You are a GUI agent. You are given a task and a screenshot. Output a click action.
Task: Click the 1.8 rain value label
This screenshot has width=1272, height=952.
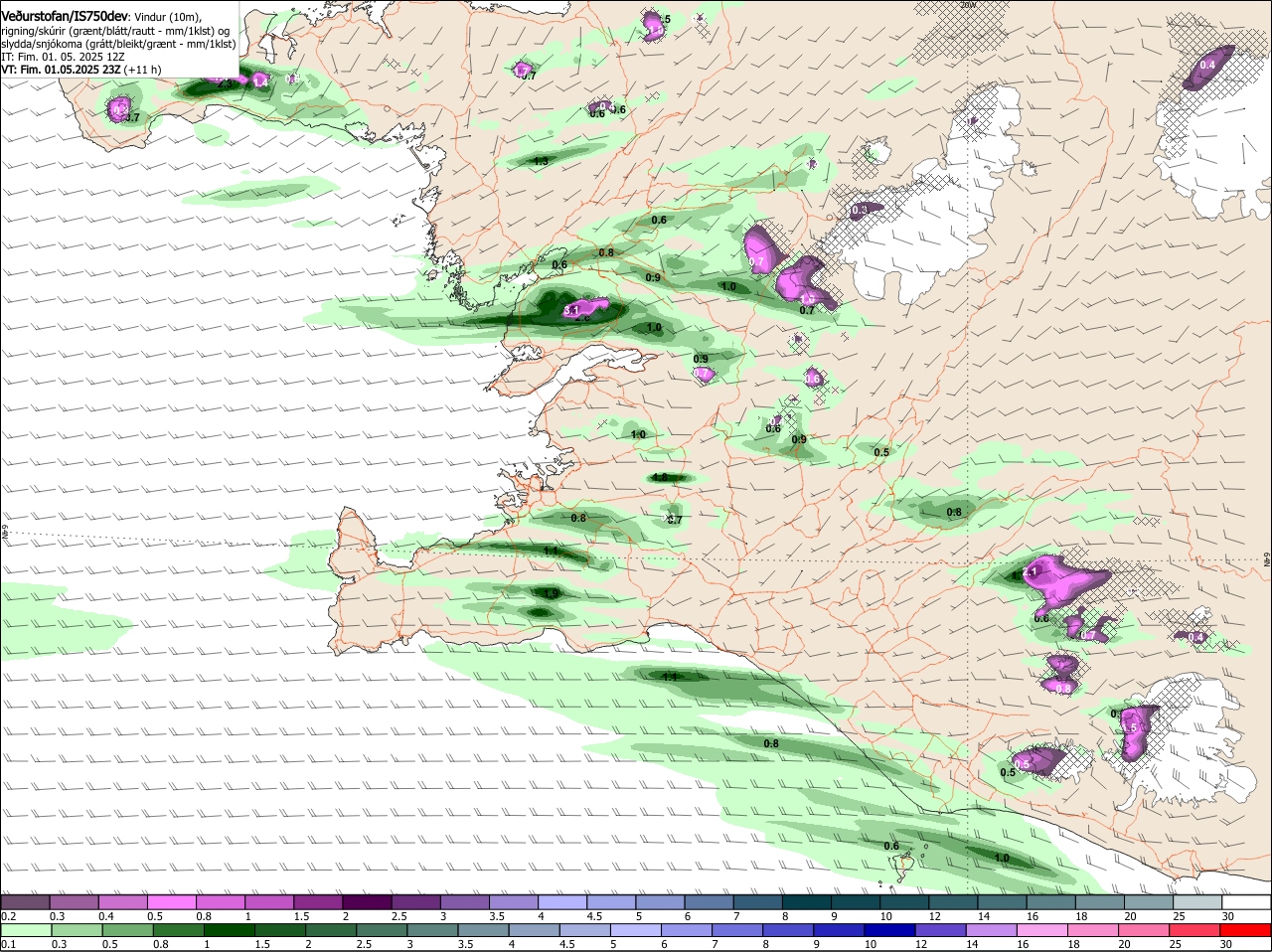click(x=660, y=477)
